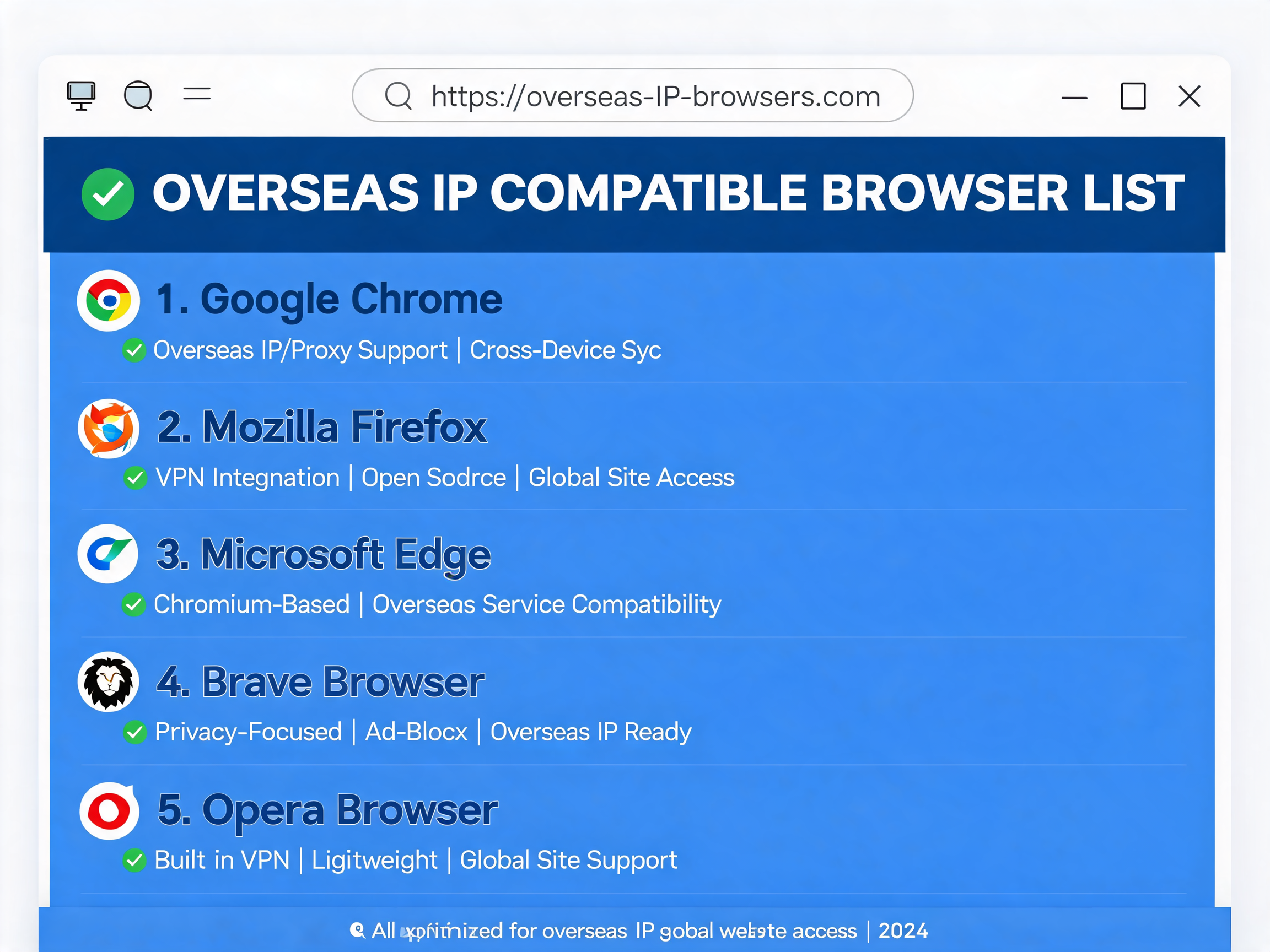Screen dimensions: 1270x952
Task: Click the Microsoft Edge logo icon
Action: coord(108,554)
